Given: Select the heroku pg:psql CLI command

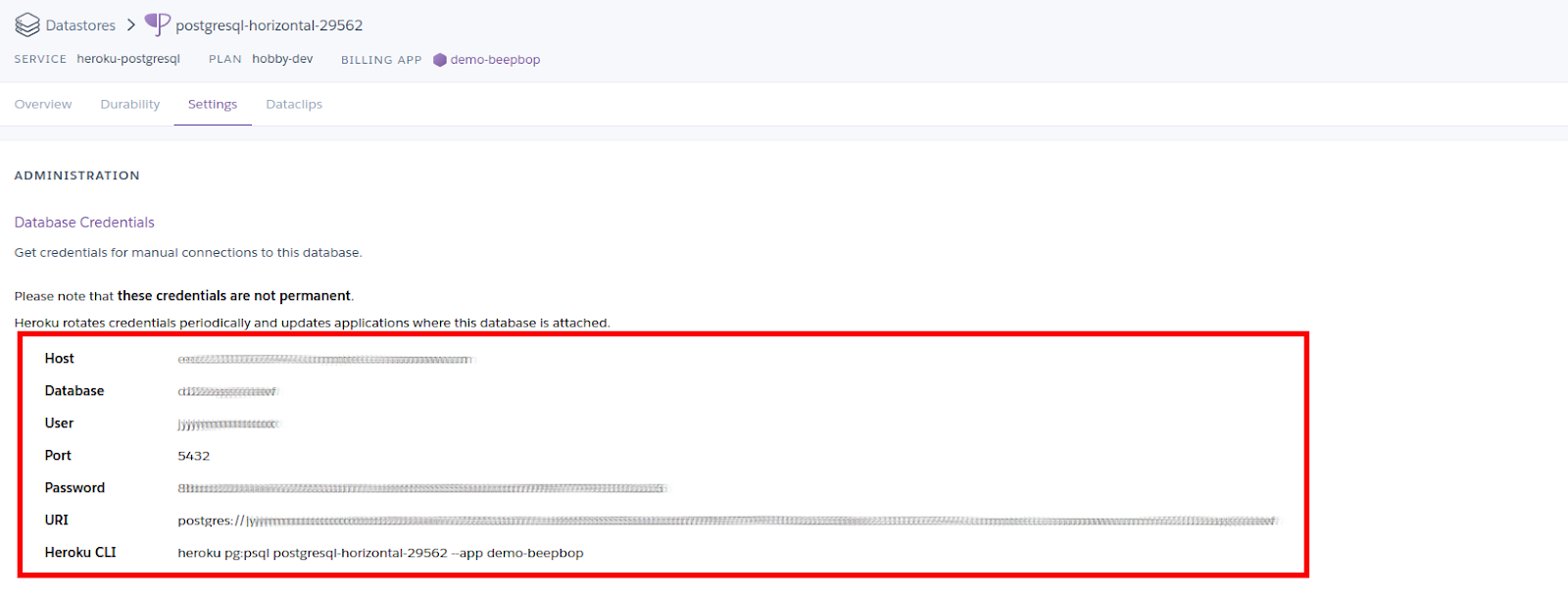Looking at the screenshot, I should [380, 553].
